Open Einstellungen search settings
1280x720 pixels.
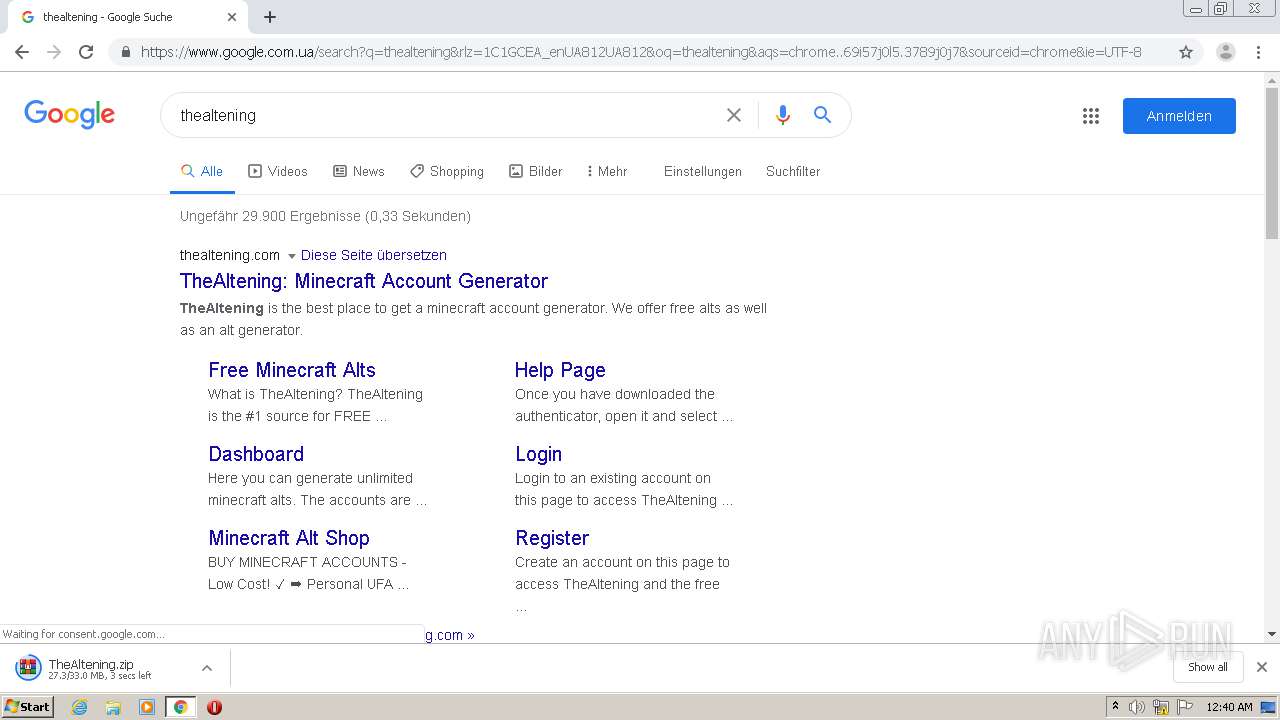point(703,171)
